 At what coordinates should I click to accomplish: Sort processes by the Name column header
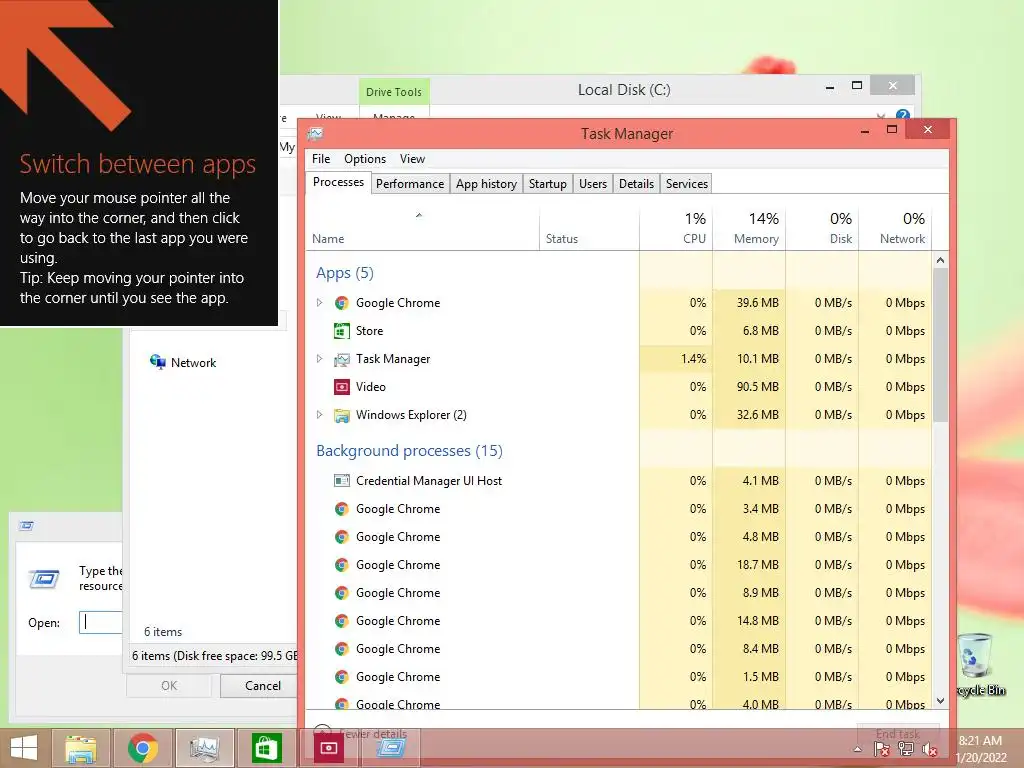[x=423, y=229]
